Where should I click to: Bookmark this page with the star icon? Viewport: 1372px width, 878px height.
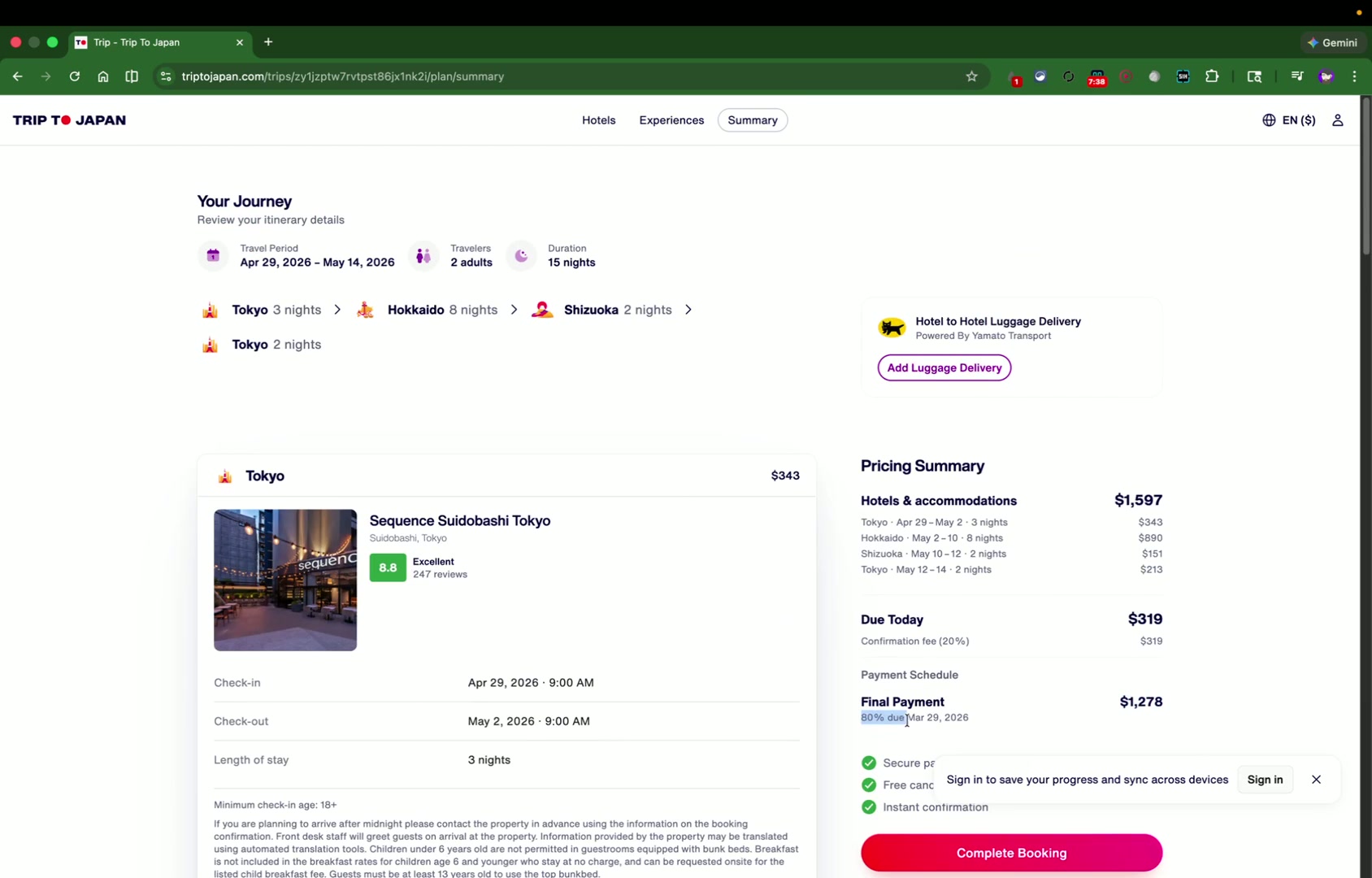coord(972,76)
